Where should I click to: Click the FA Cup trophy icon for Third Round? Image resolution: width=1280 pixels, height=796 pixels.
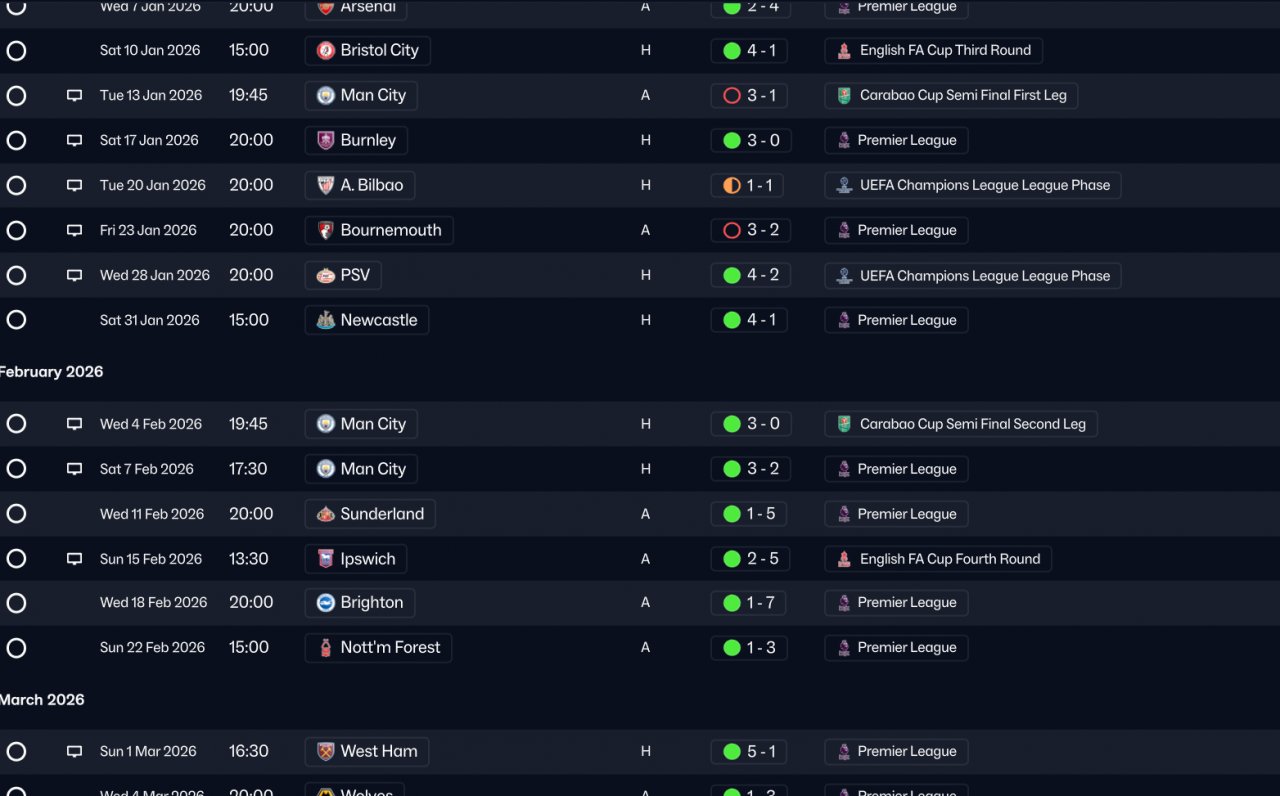pos(844,51)
